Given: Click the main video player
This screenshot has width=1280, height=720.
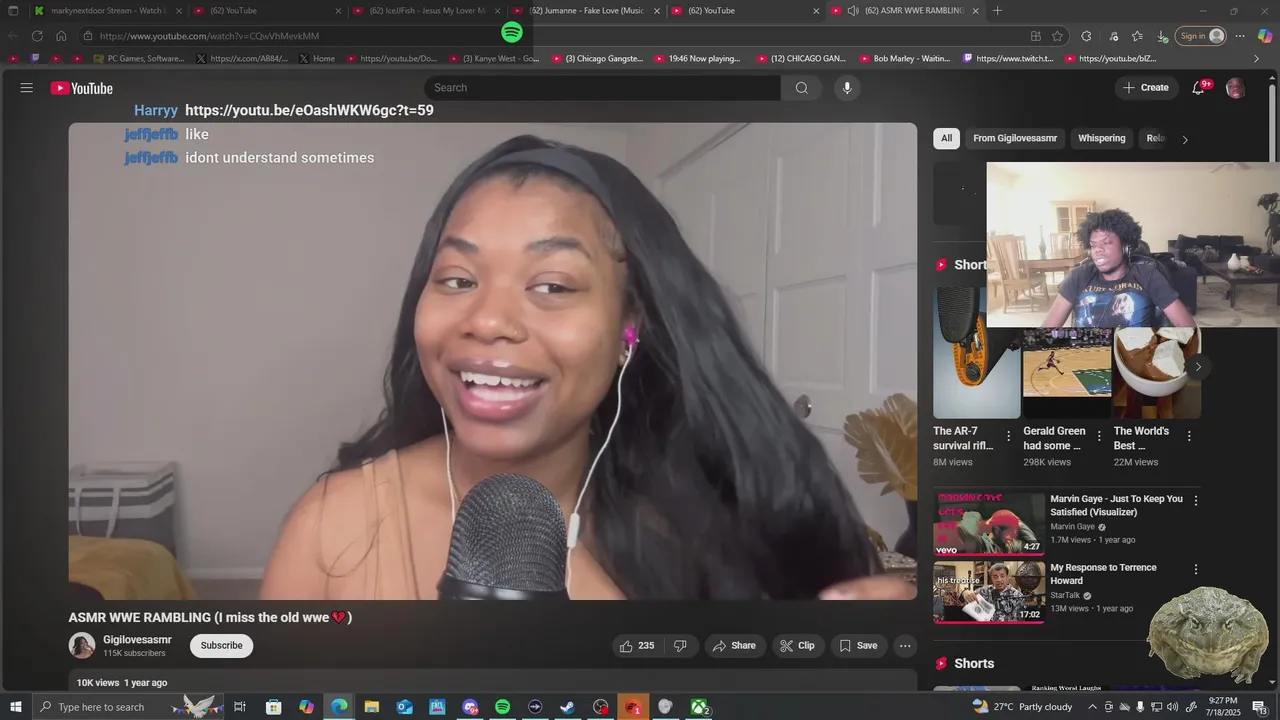Looking at the screenshot, I should pyautogui.click(x=493, y=361).
